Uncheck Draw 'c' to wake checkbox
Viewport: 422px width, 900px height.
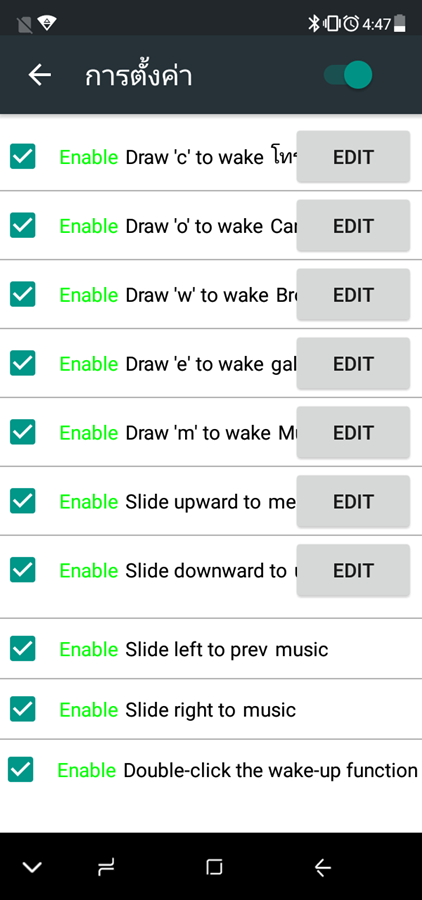22,156
